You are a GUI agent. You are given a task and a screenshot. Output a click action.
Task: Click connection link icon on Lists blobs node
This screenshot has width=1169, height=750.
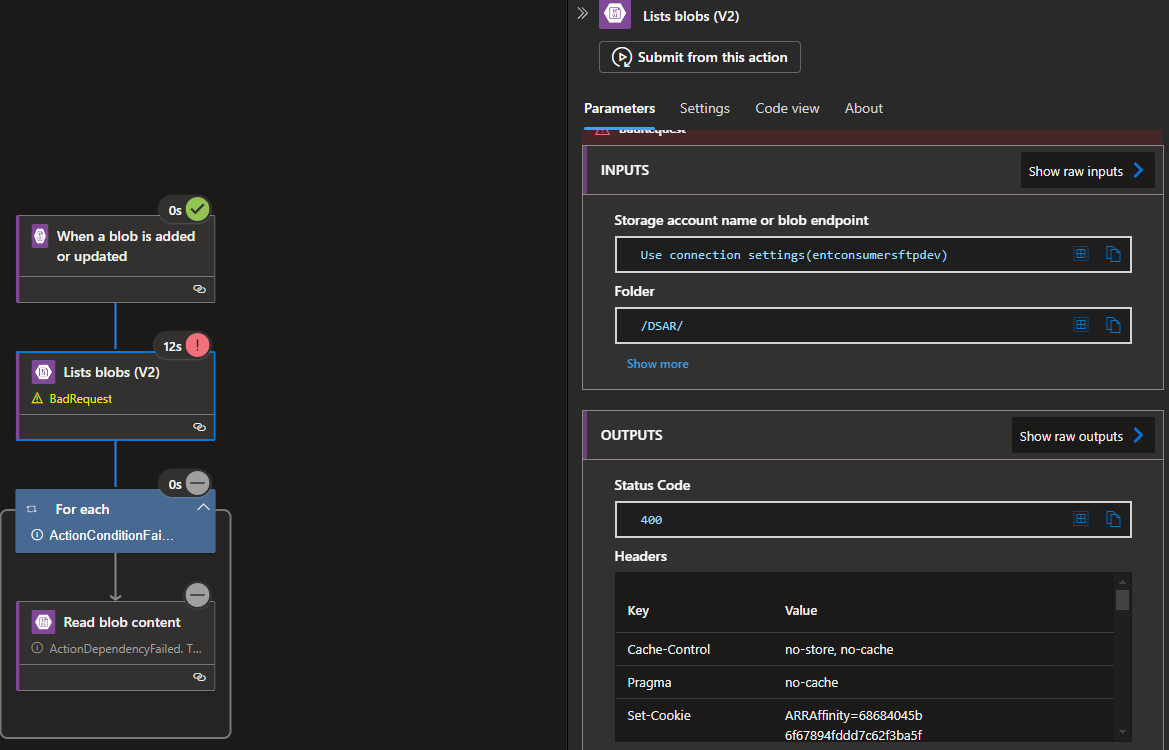point(199,427)
